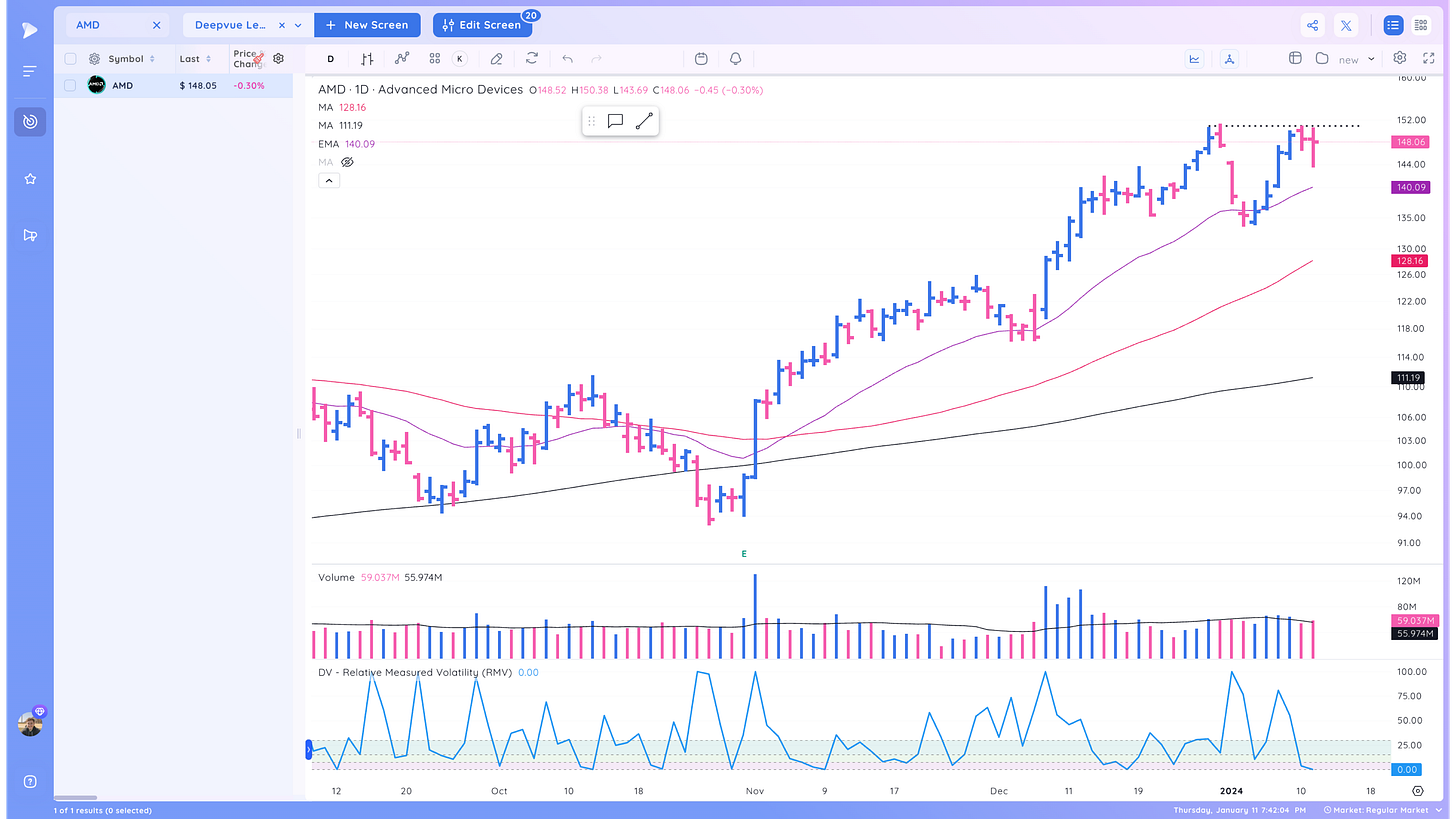
Task: Open the four-squares layout icon
Action: click(434, 59)
